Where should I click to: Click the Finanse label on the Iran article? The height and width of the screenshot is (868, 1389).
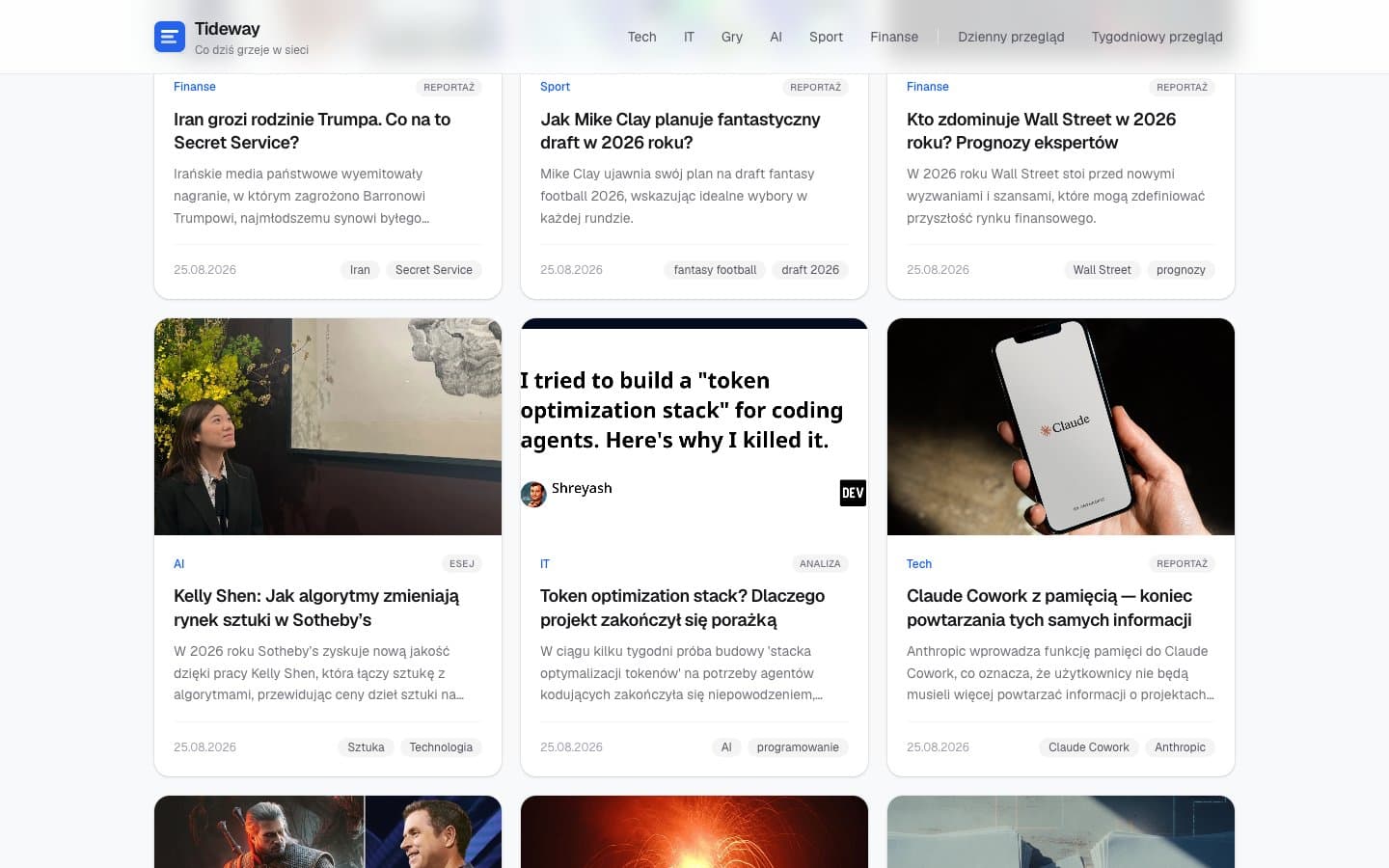[195, 87]
